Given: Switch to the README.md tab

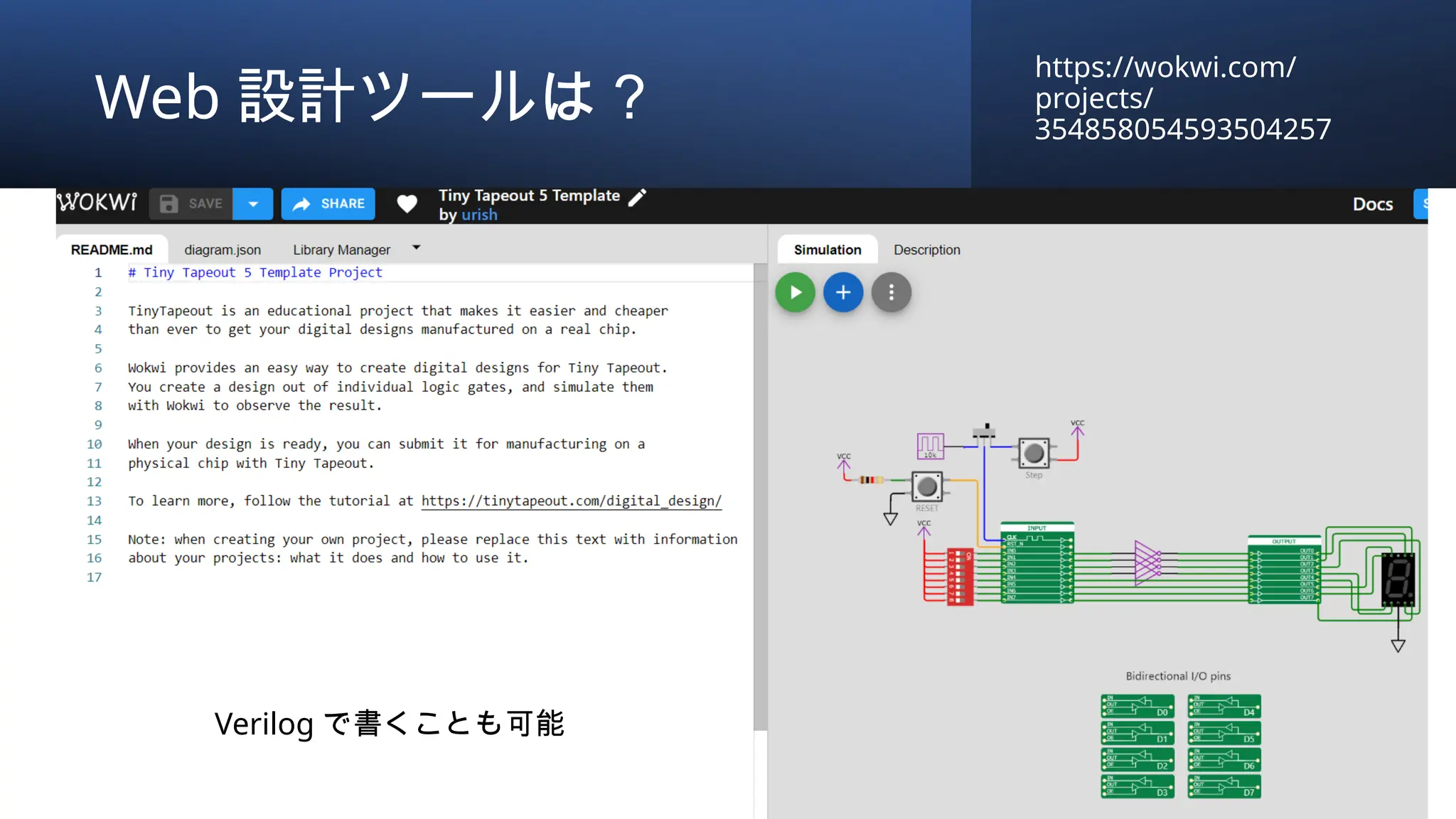Looking at the screenshot, I should click(x=112, y=250).
